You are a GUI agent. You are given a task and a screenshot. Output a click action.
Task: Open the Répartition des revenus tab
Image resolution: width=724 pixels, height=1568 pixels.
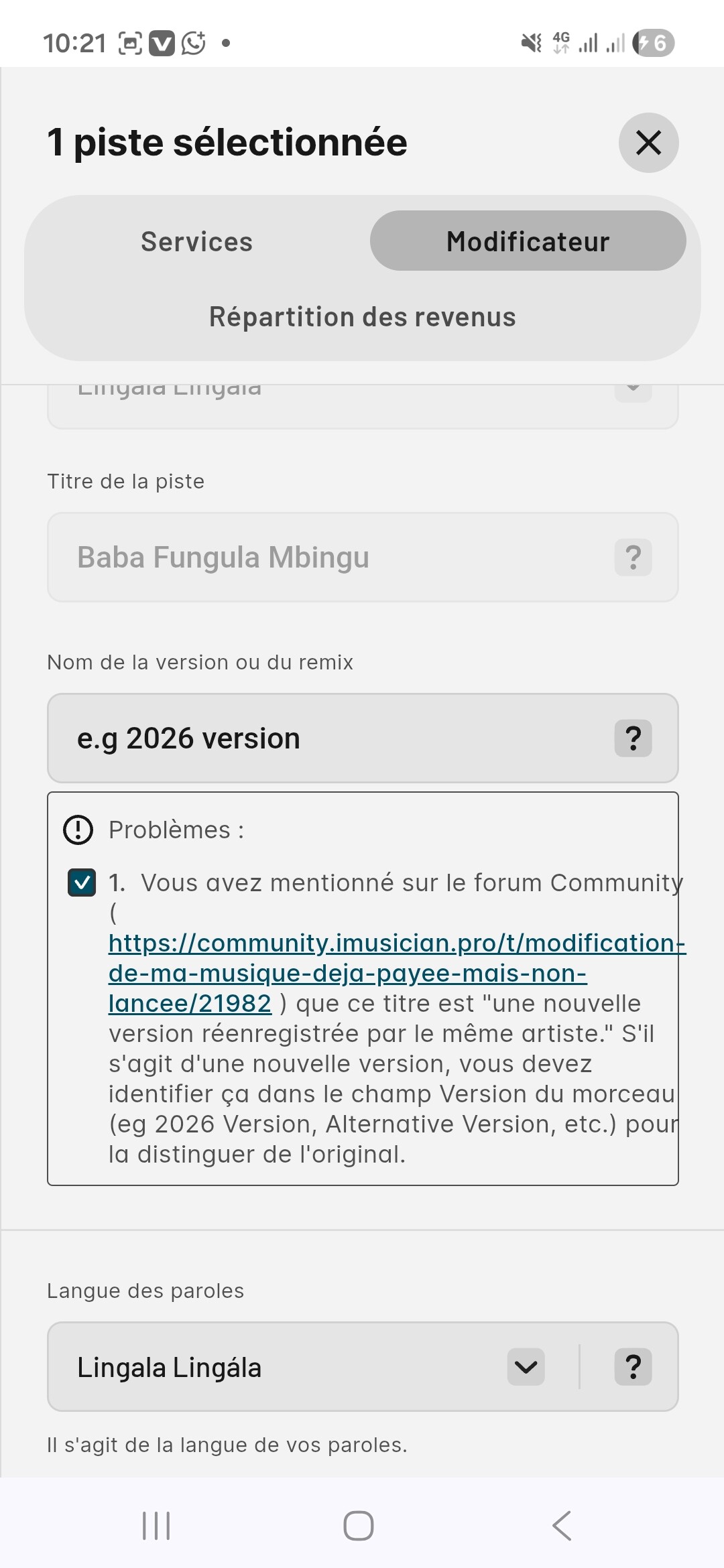coord(362,317)
